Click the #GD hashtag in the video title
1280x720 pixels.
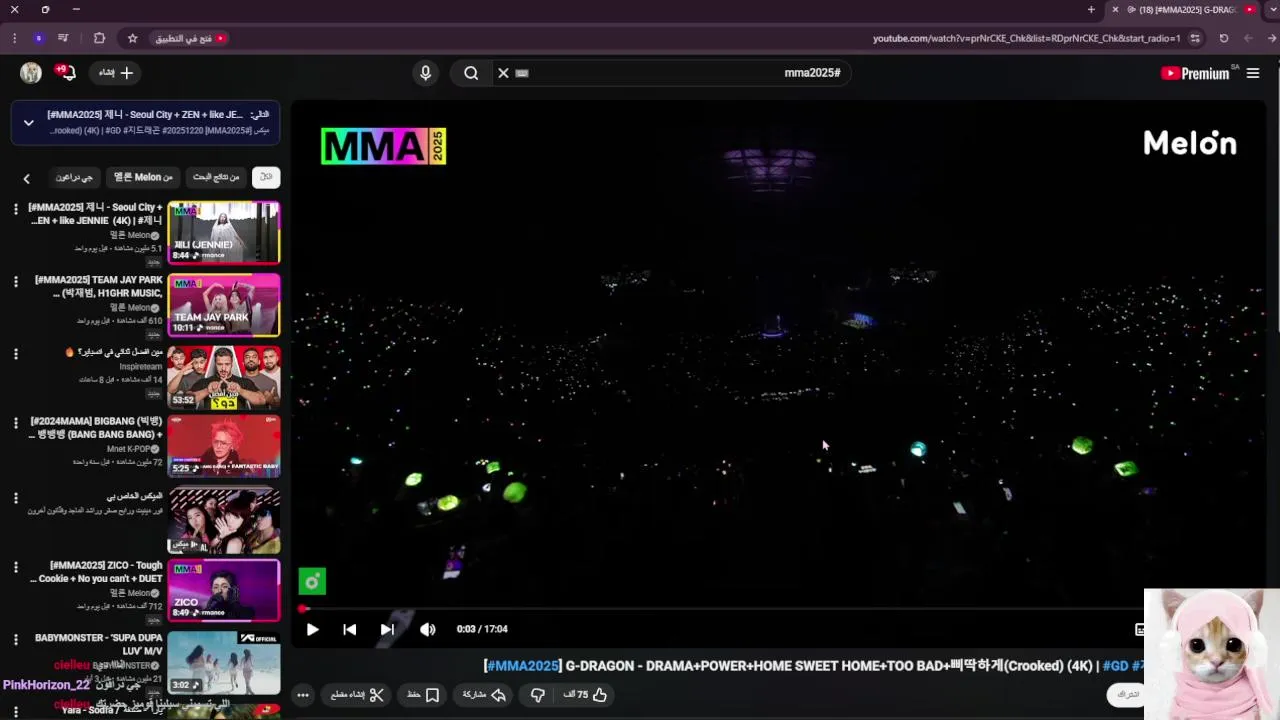1115,666
